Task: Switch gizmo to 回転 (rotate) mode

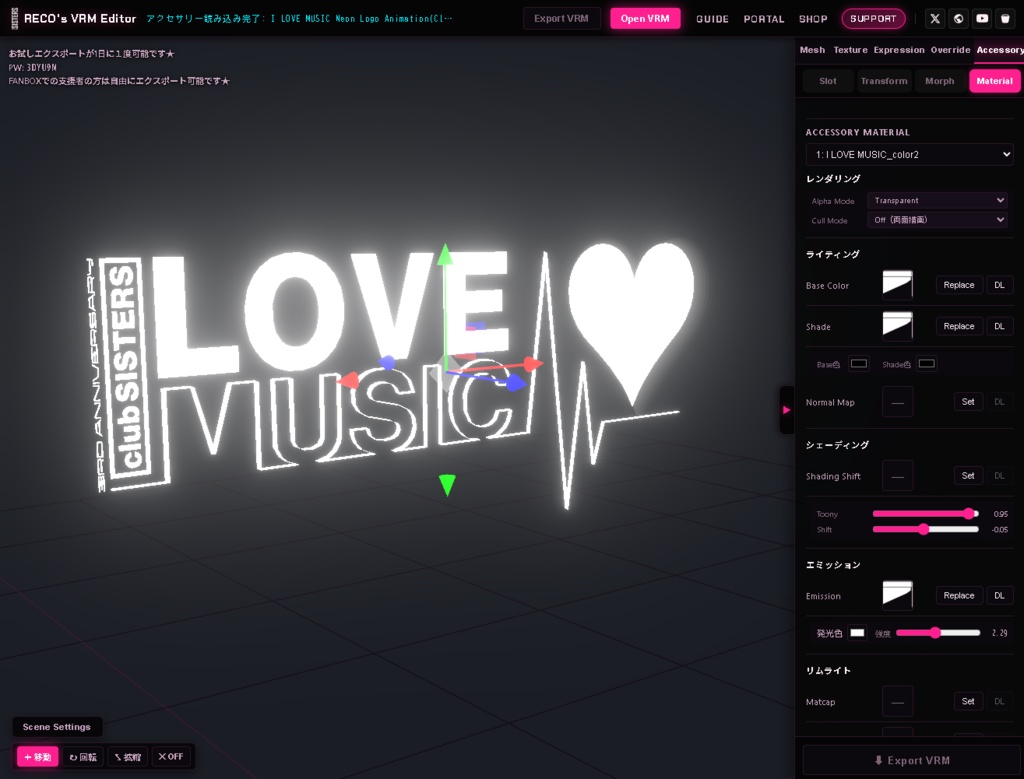Action: [x=83, y=757]
